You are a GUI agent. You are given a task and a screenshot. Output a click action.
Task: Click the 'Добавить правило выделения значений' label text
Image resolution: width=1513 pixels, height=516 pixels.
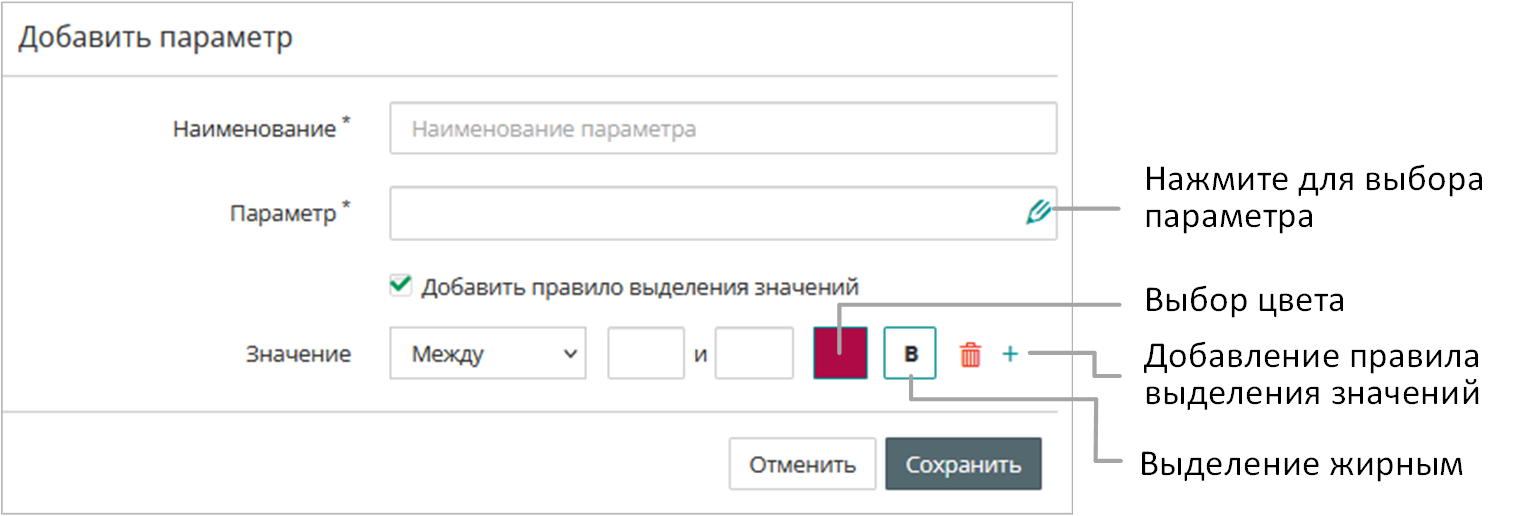(640, 287)
